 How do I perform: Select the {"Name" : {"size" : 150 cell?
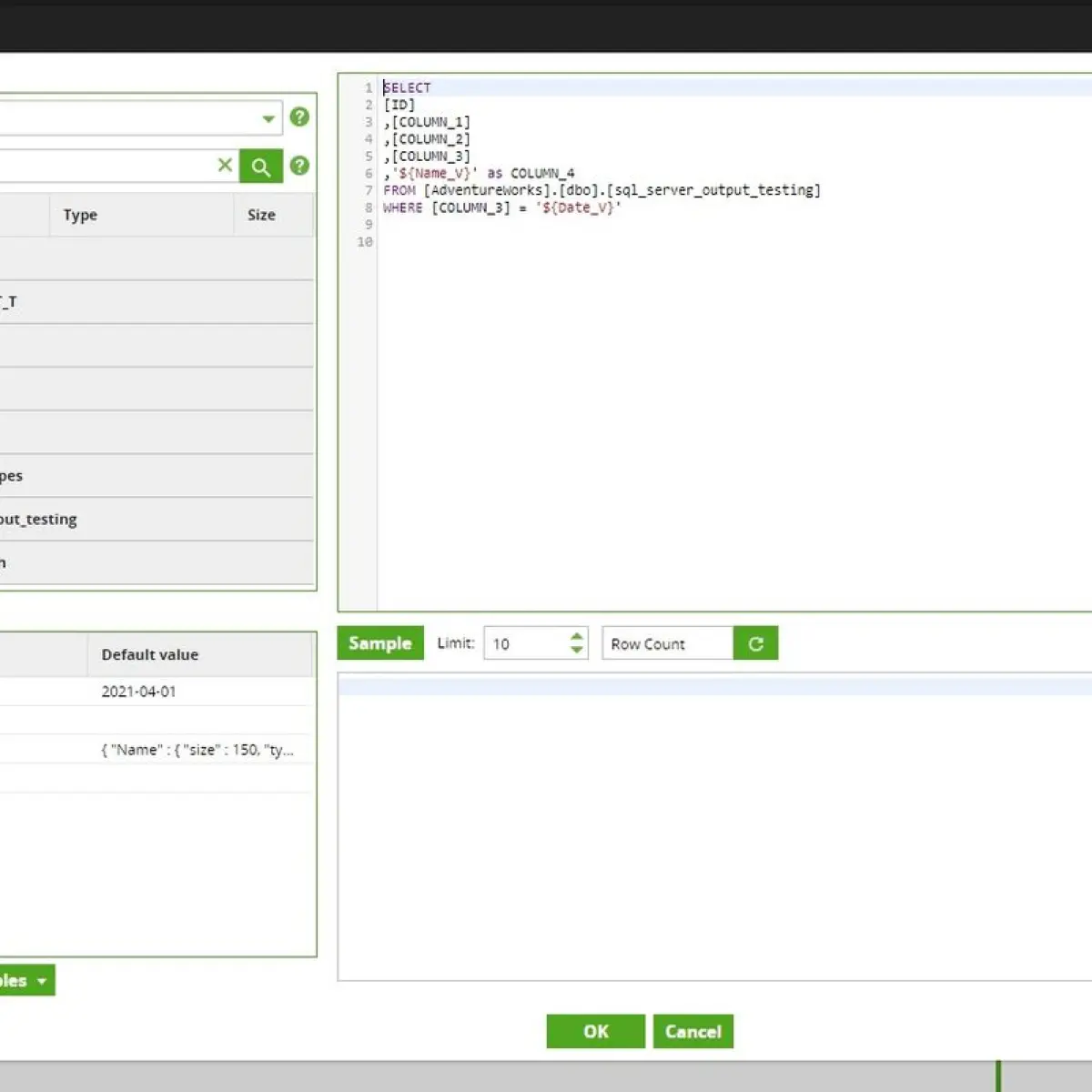[x=197, y=750]
